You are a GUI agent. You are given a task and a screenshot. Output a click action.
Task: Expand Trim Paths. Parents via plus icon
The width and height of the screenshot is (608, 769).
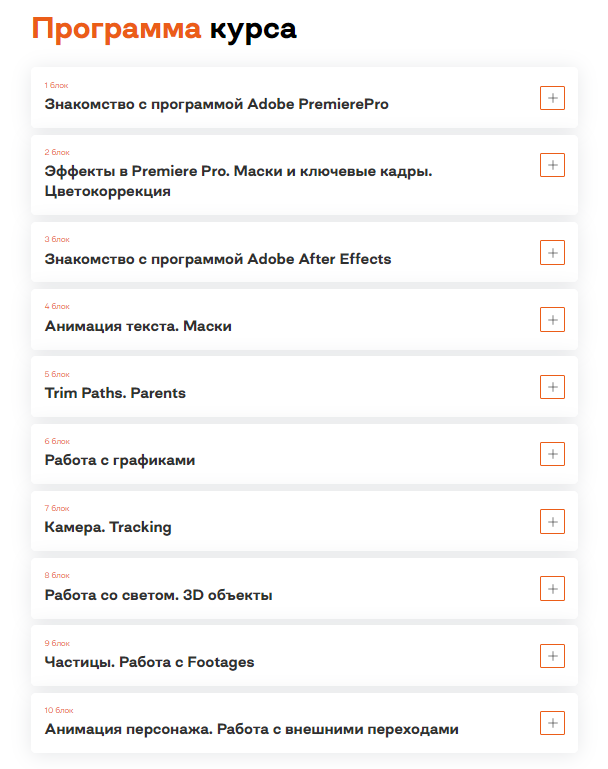tap(552, 386)
